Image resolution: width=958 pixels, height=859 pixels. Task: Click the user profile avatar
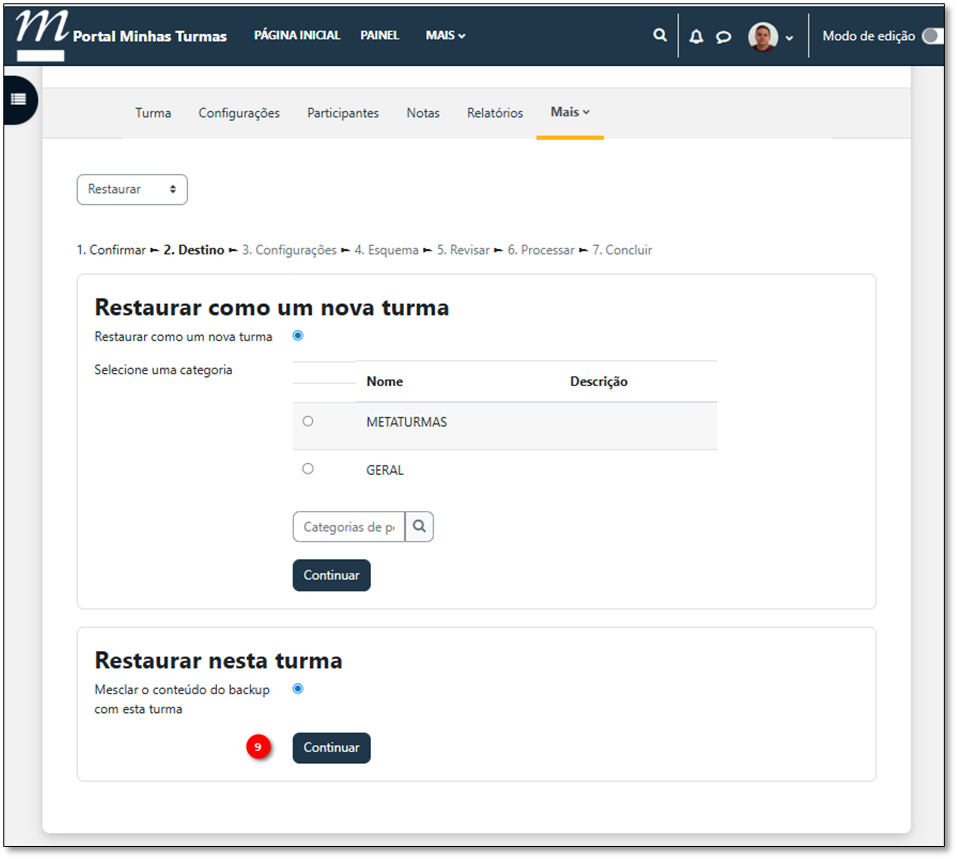click(763, 37)
